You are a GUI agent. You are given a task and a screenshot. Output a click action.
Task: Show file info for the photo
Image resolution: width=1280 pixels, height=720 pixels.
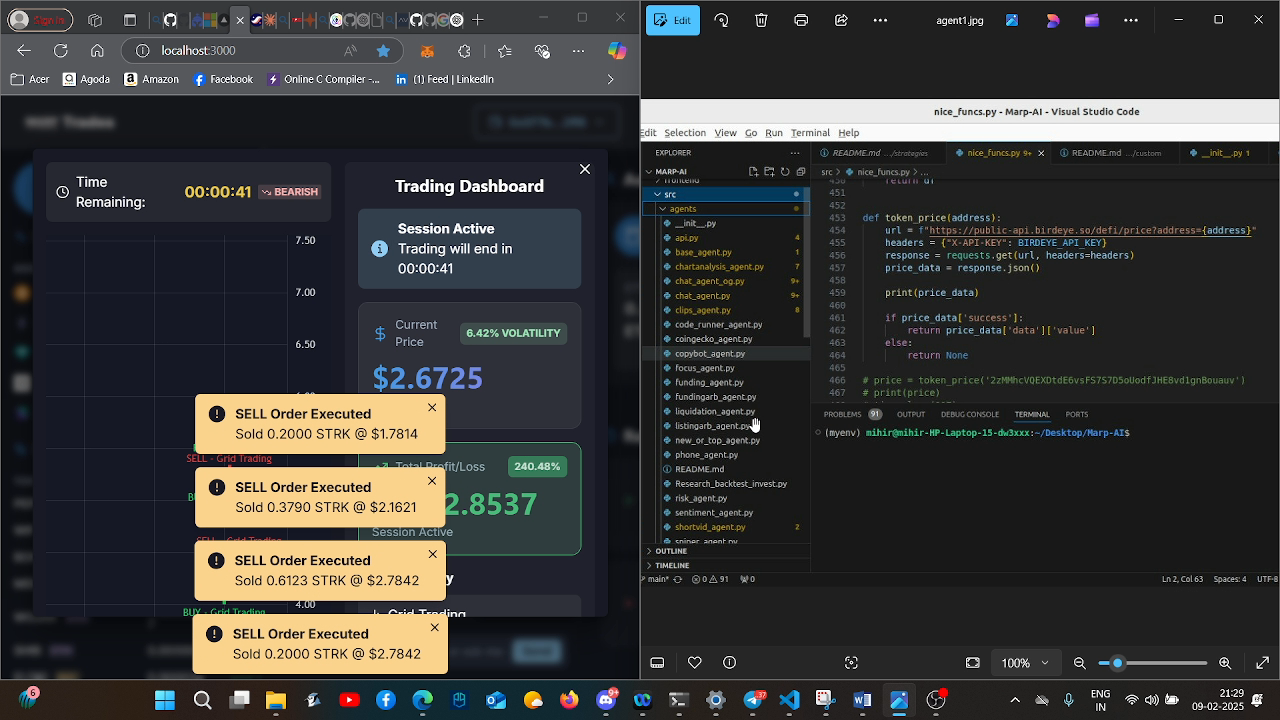pos(729,663)
